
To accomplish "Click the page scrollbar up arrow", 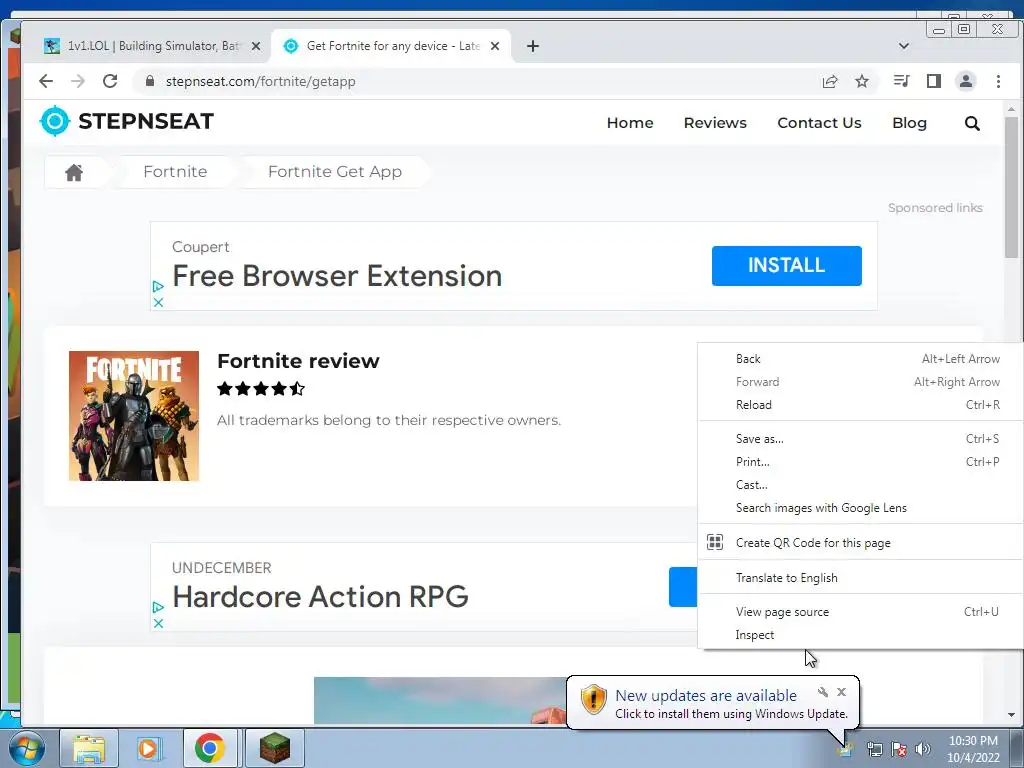I will coord(1011,109).
